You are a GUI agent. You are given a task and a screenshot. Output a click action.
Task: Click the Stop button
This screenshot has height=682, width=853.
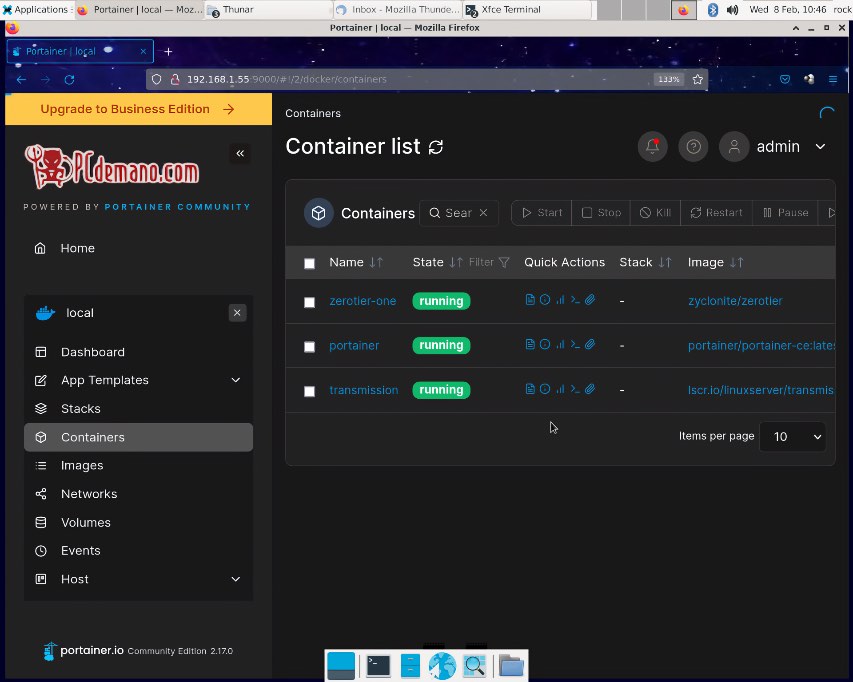[601, 213]
